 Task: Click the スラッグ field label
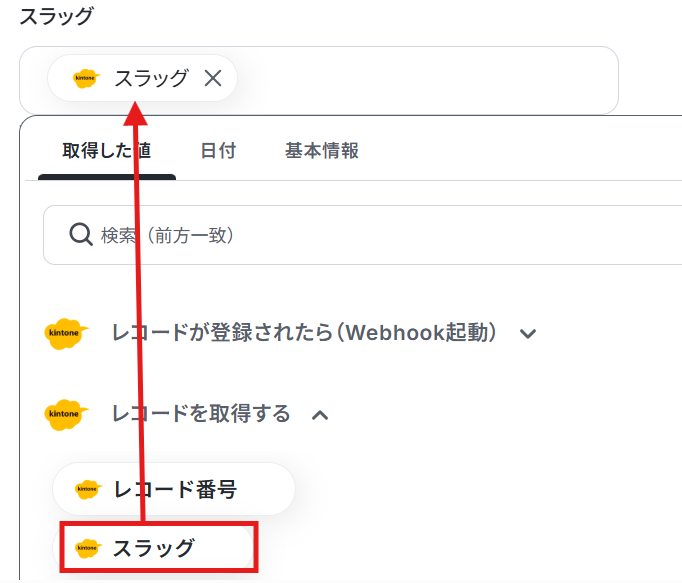(x=56, y=17)
